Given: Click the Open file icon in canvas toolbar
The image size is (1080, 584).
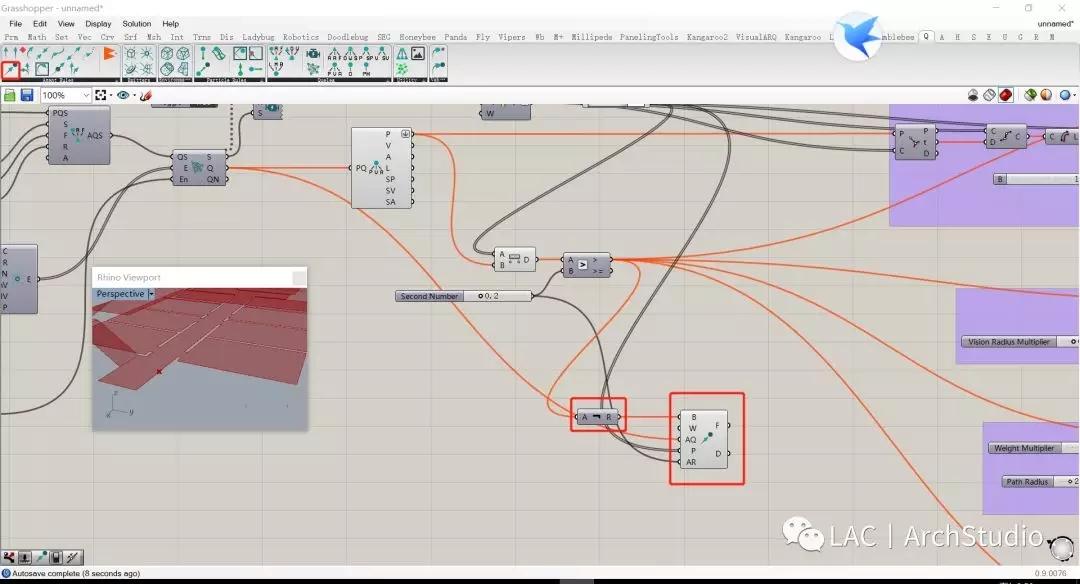Looking at the screenshot, I should (10, 95).
